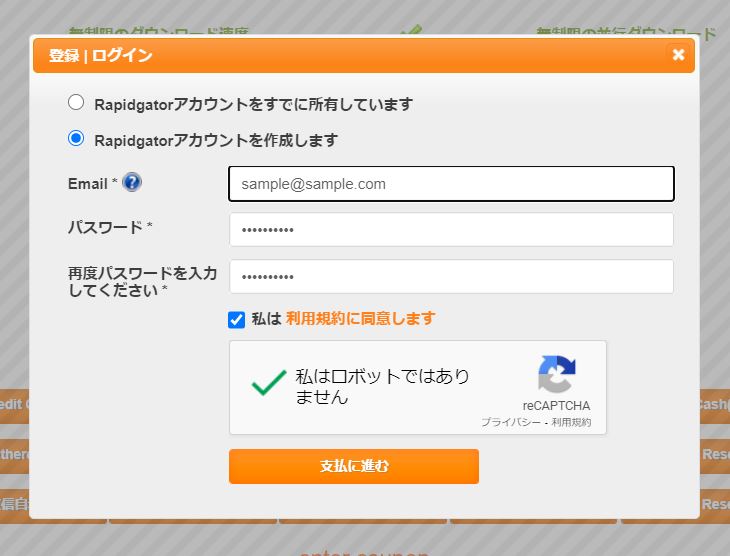Click the "enter coupon" link at bottom
This screenshot has width=730, height=556.
pos(364,551)
